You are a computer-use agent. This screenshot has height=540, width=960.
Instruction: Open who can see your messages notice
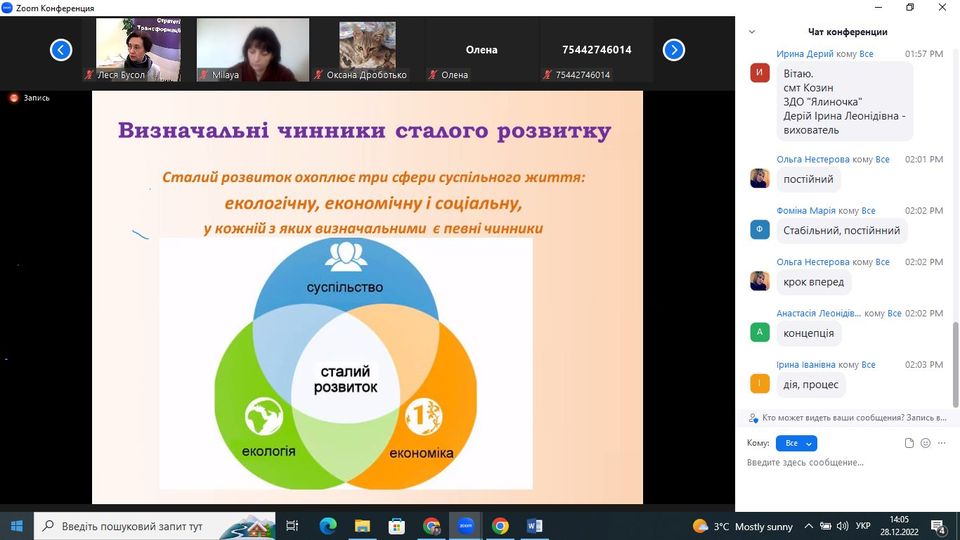847,418
